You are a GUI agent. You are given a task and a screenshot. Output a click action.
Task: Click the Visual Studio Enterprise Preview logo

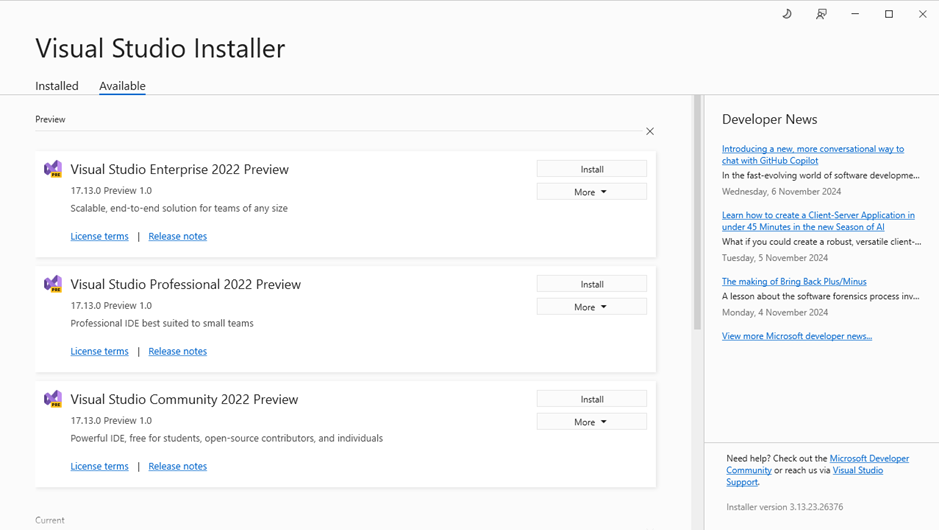53,169
